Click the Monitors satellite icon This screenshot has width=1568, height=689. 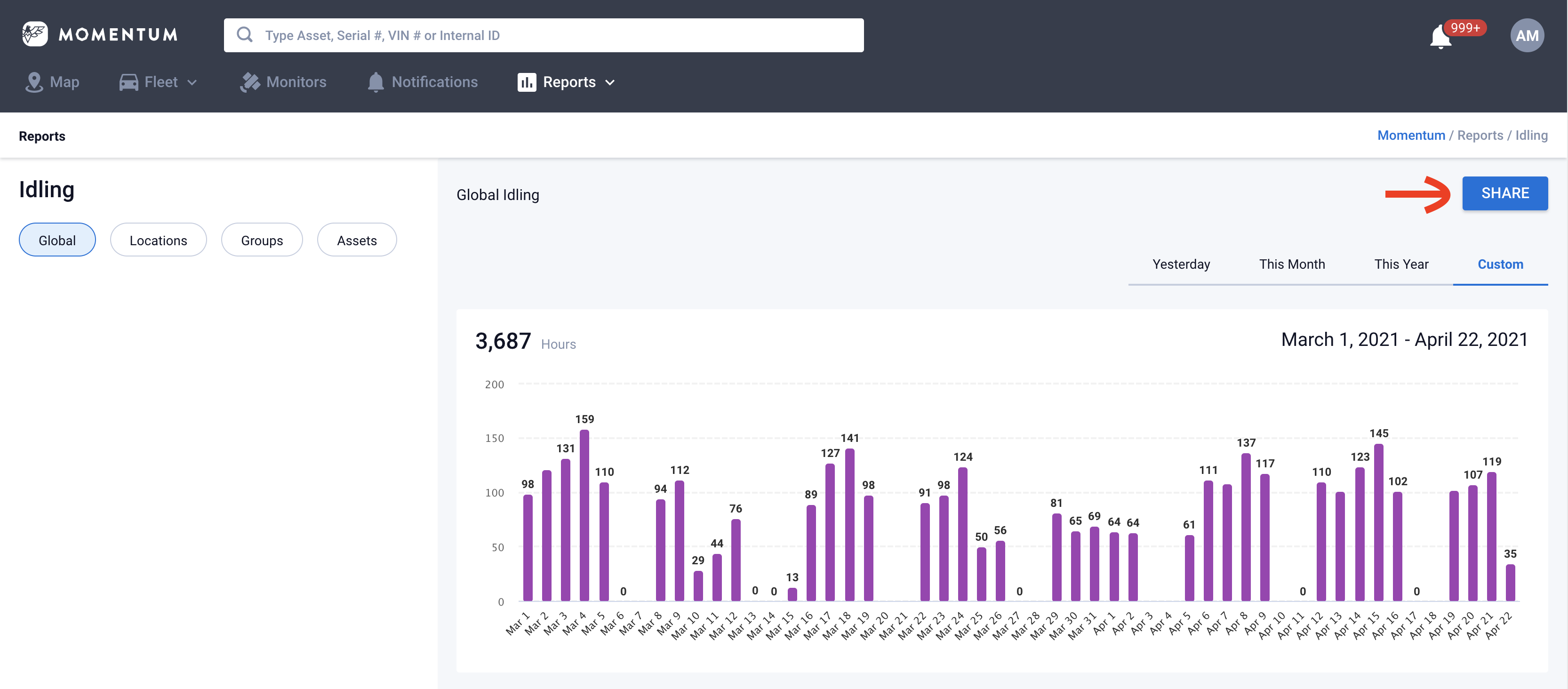coord(249,82)
